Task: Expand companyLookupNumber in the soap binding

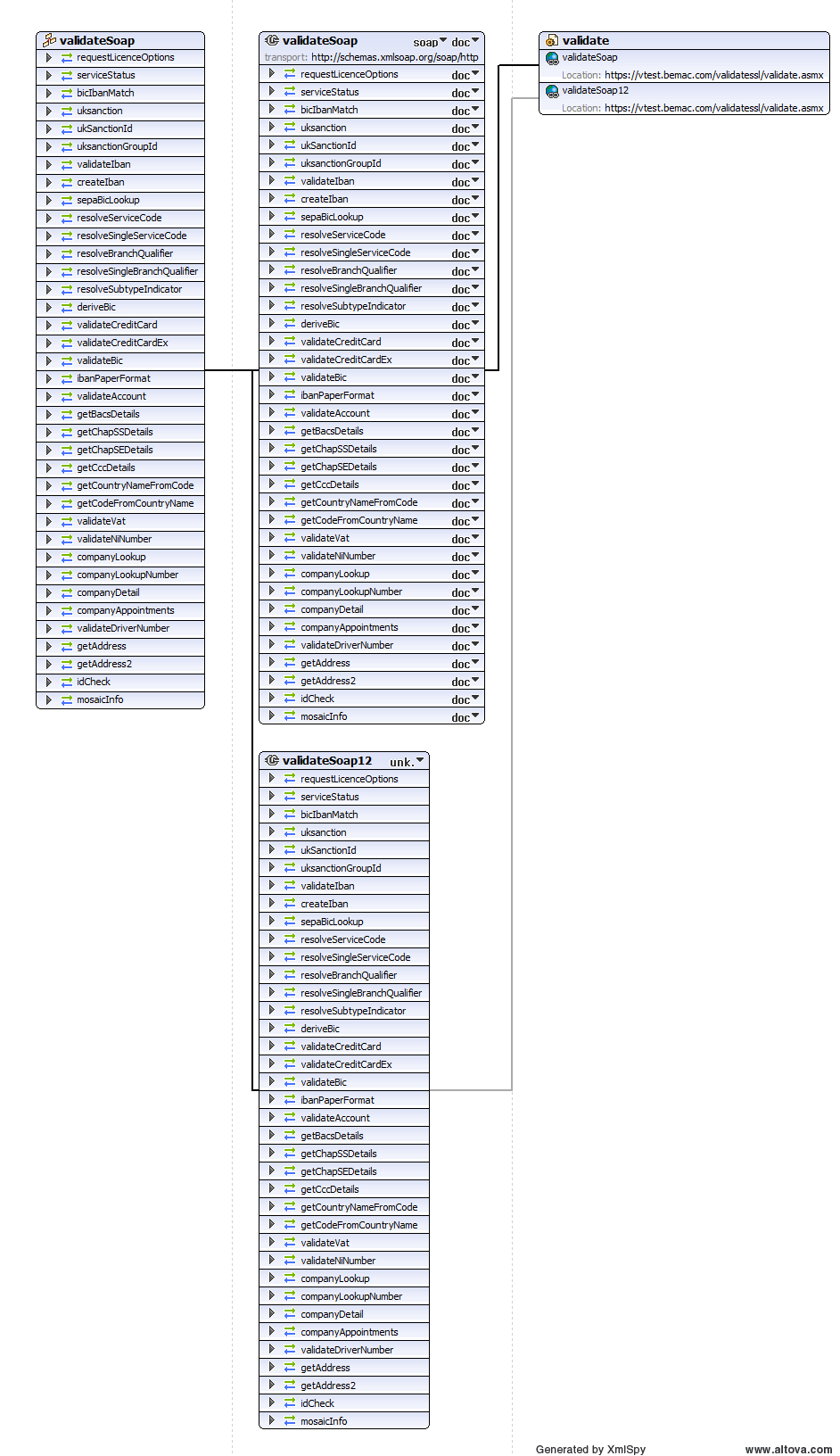Action: click(x=272, y=591)
